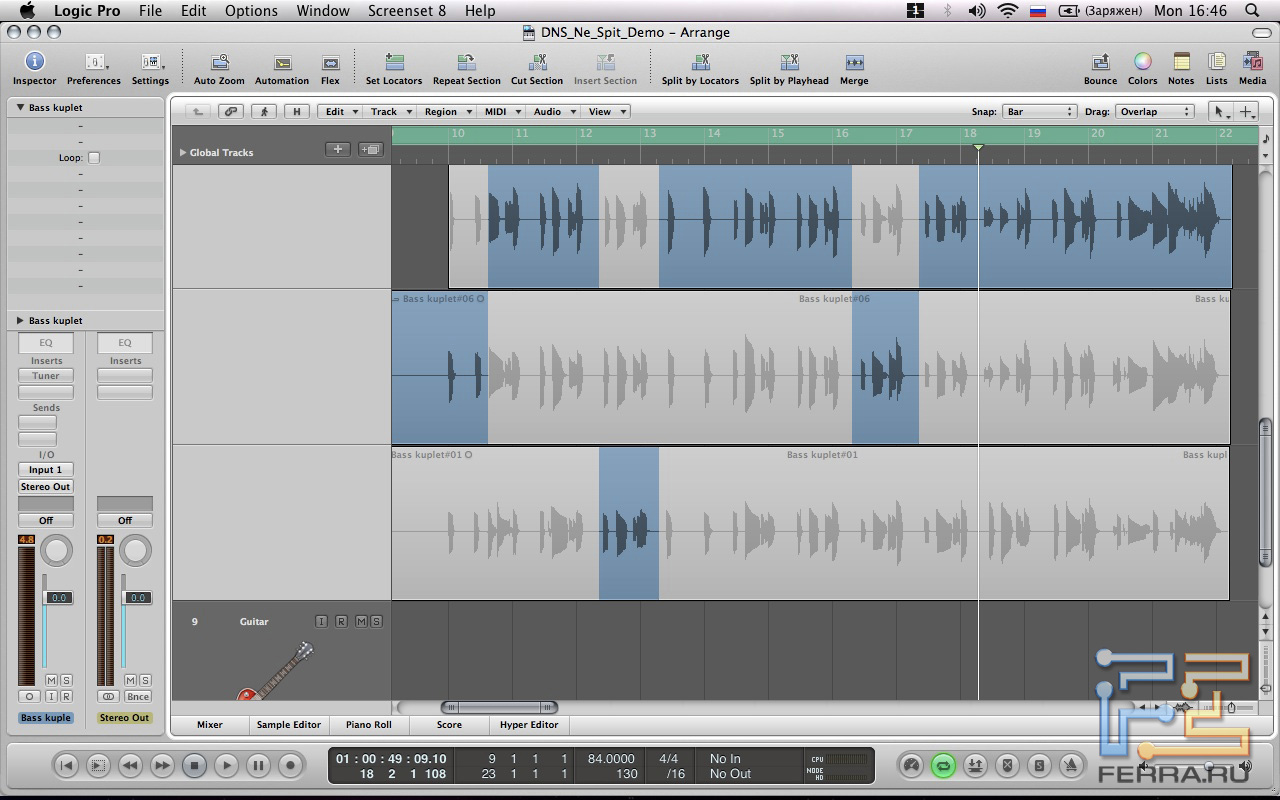
Task: Click the Stereo Out output button
Action: tap(46, 487)
